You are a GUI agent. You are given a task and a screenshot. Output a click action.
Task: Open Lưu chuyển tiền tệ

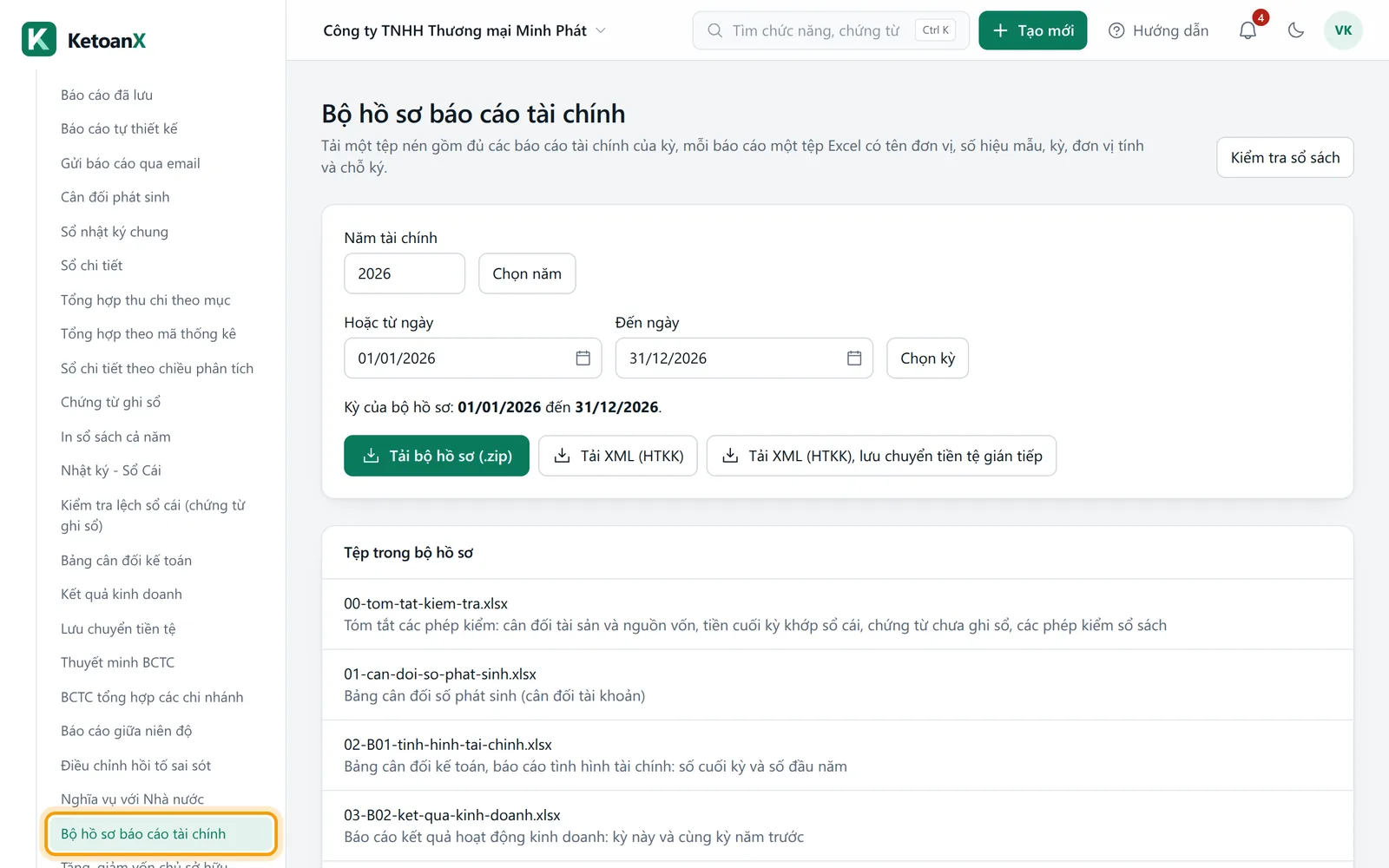tap(118, 629)
